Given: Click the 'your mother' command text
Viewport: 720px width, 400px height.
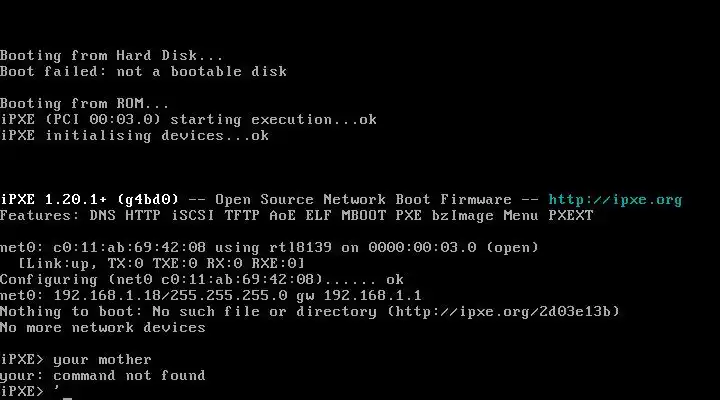Looking at the screenshot, I should 102,360.
